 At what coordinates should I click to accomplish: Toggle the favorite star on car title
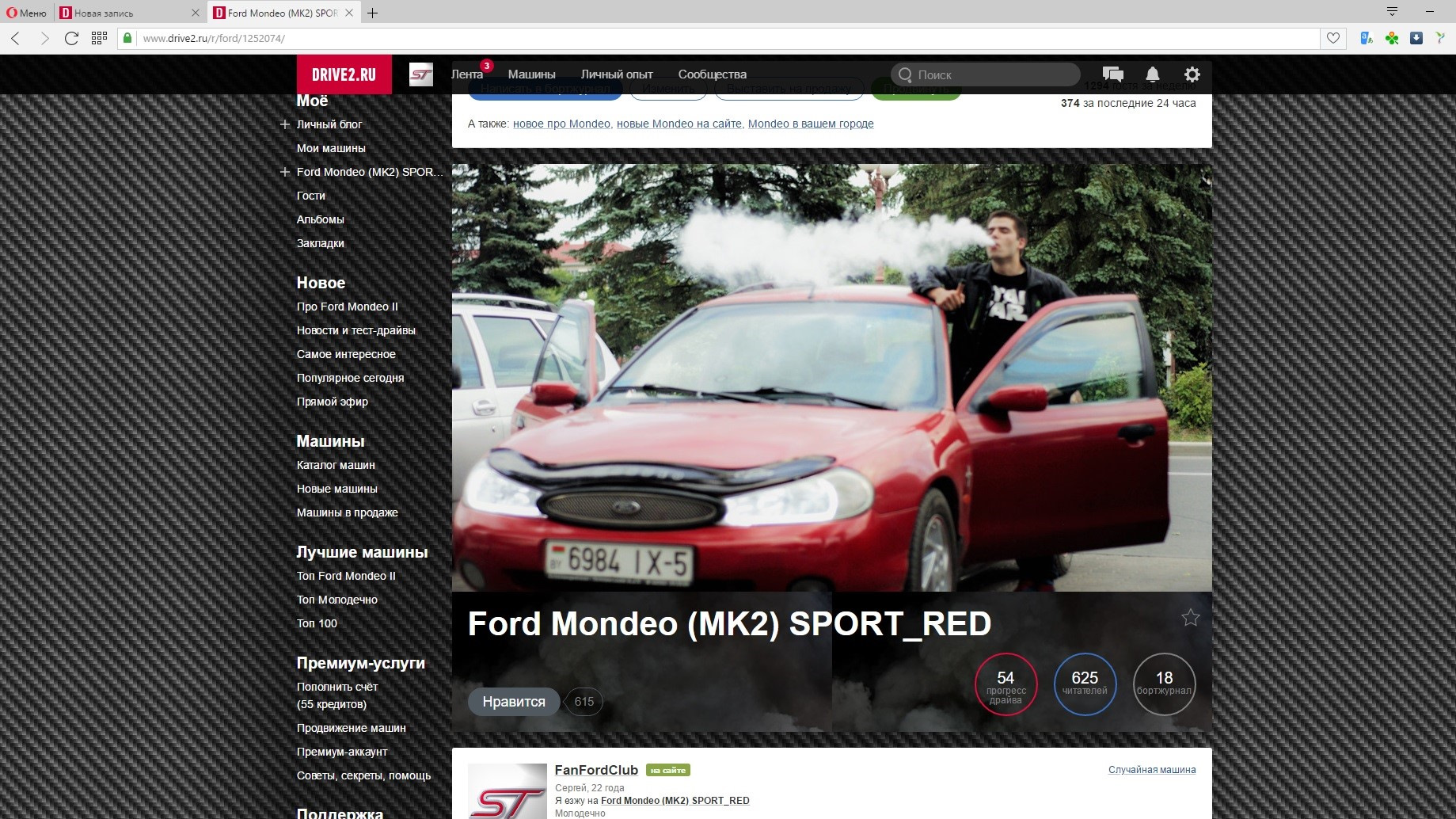point(1191,618)
